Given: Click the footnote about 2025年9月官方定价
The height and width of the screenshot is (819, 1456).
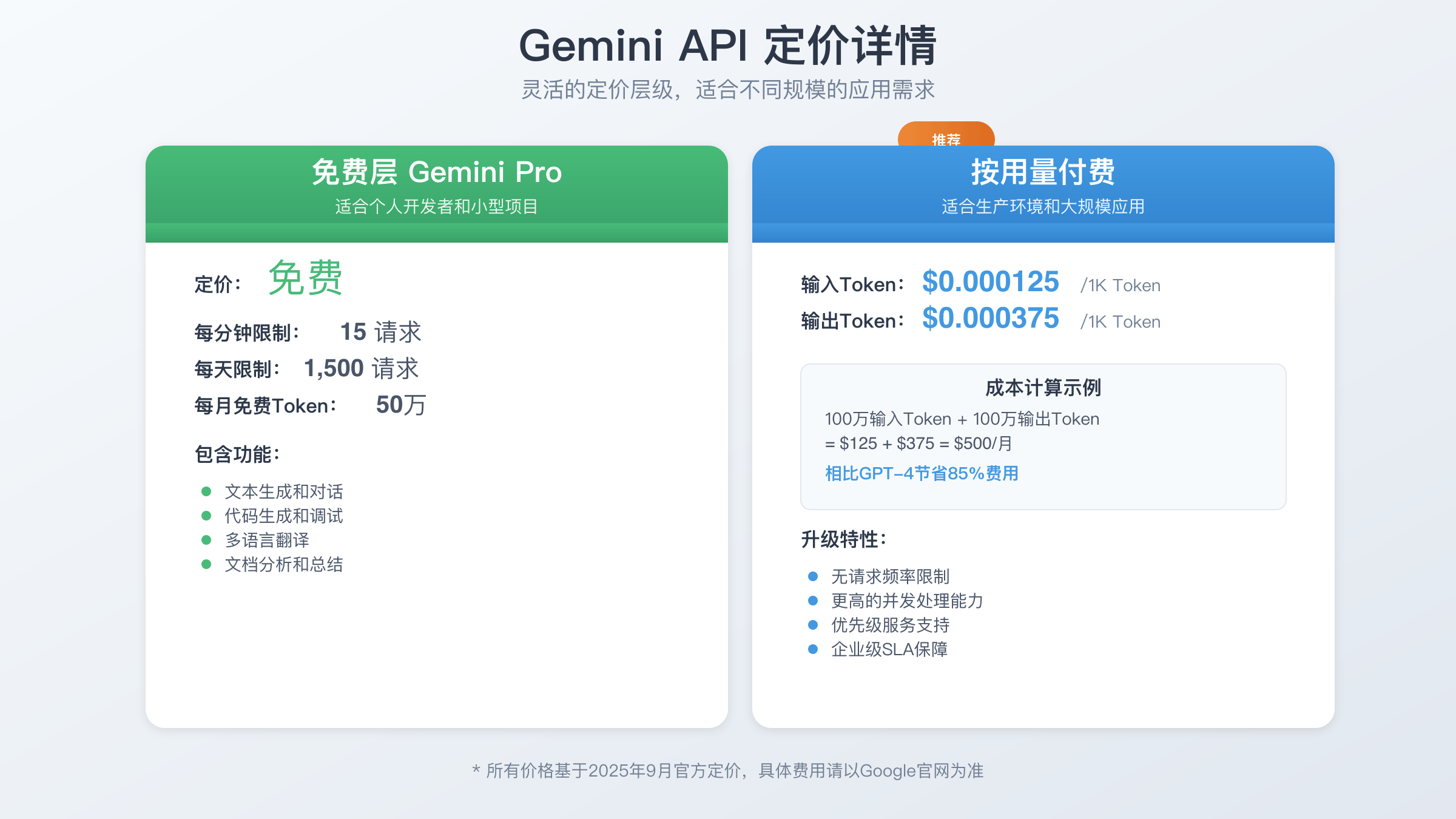Looking at the screenshot, I should tap(728, 770).
